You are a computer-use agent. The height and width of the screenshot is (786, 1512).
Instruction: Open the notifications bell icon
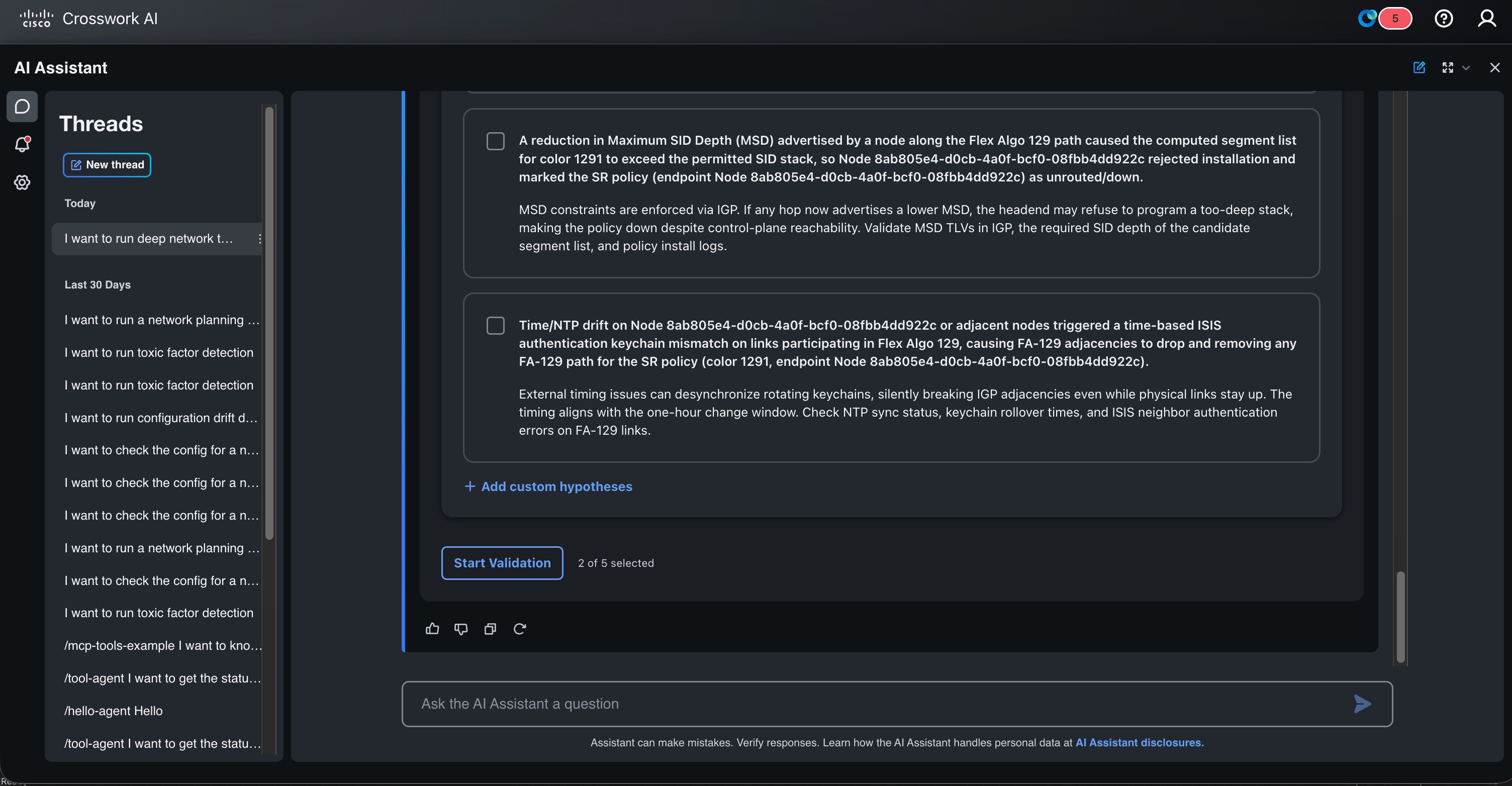22,144
